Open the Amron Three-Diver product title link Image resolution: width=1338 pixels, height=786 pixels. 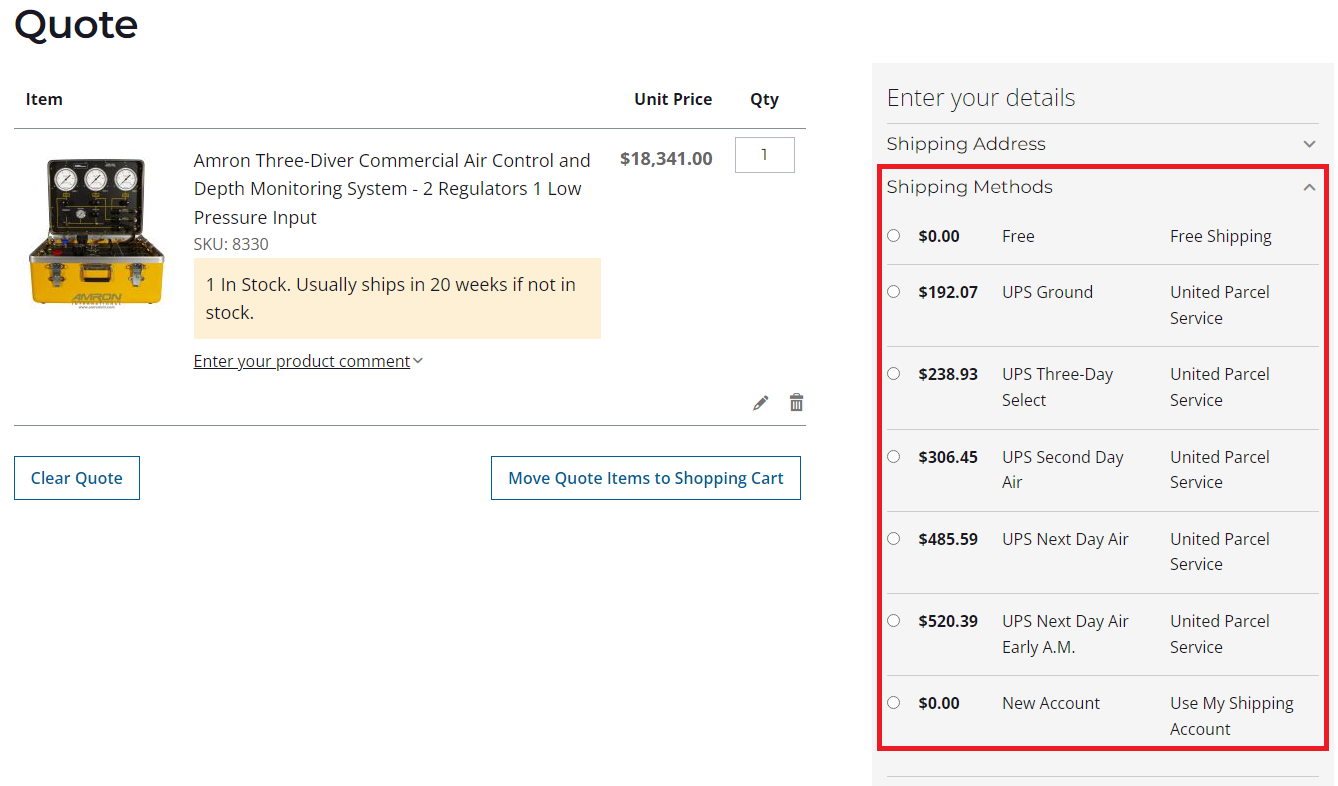(x=392, y=188)
